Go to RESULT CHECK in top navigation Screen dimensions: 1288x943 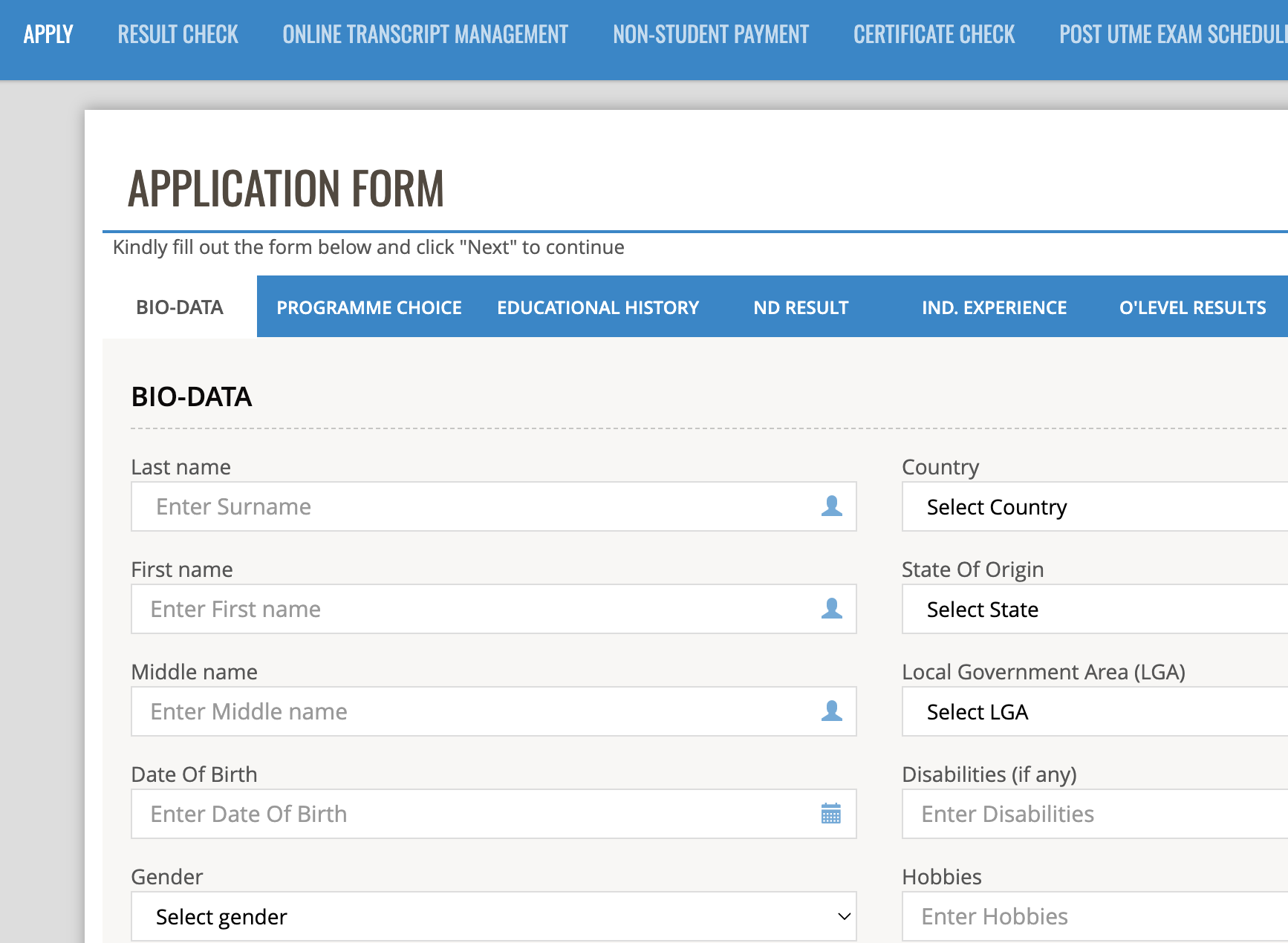(178, 34)
